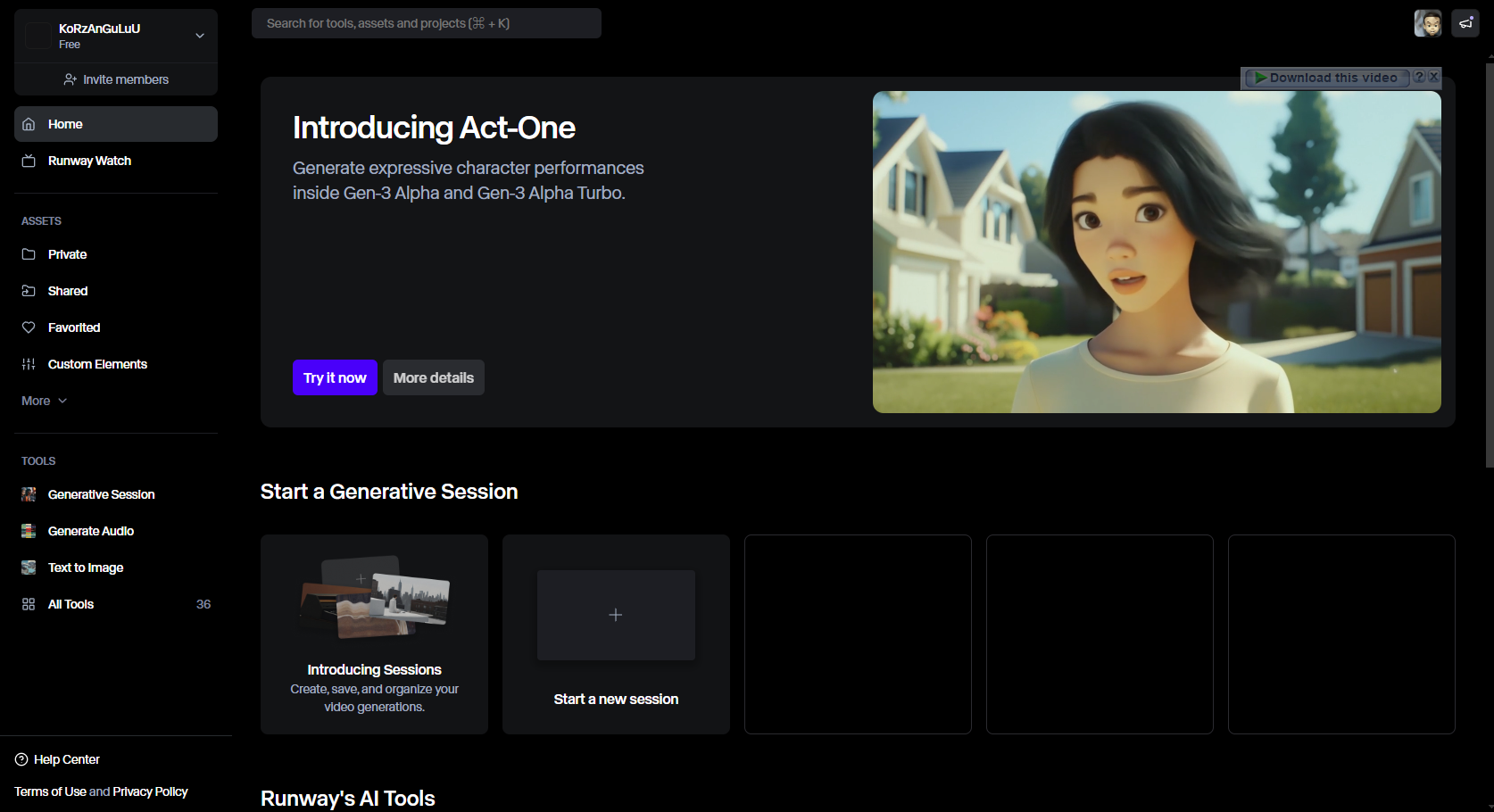Click the plus to start a new session

click(616, 615)
